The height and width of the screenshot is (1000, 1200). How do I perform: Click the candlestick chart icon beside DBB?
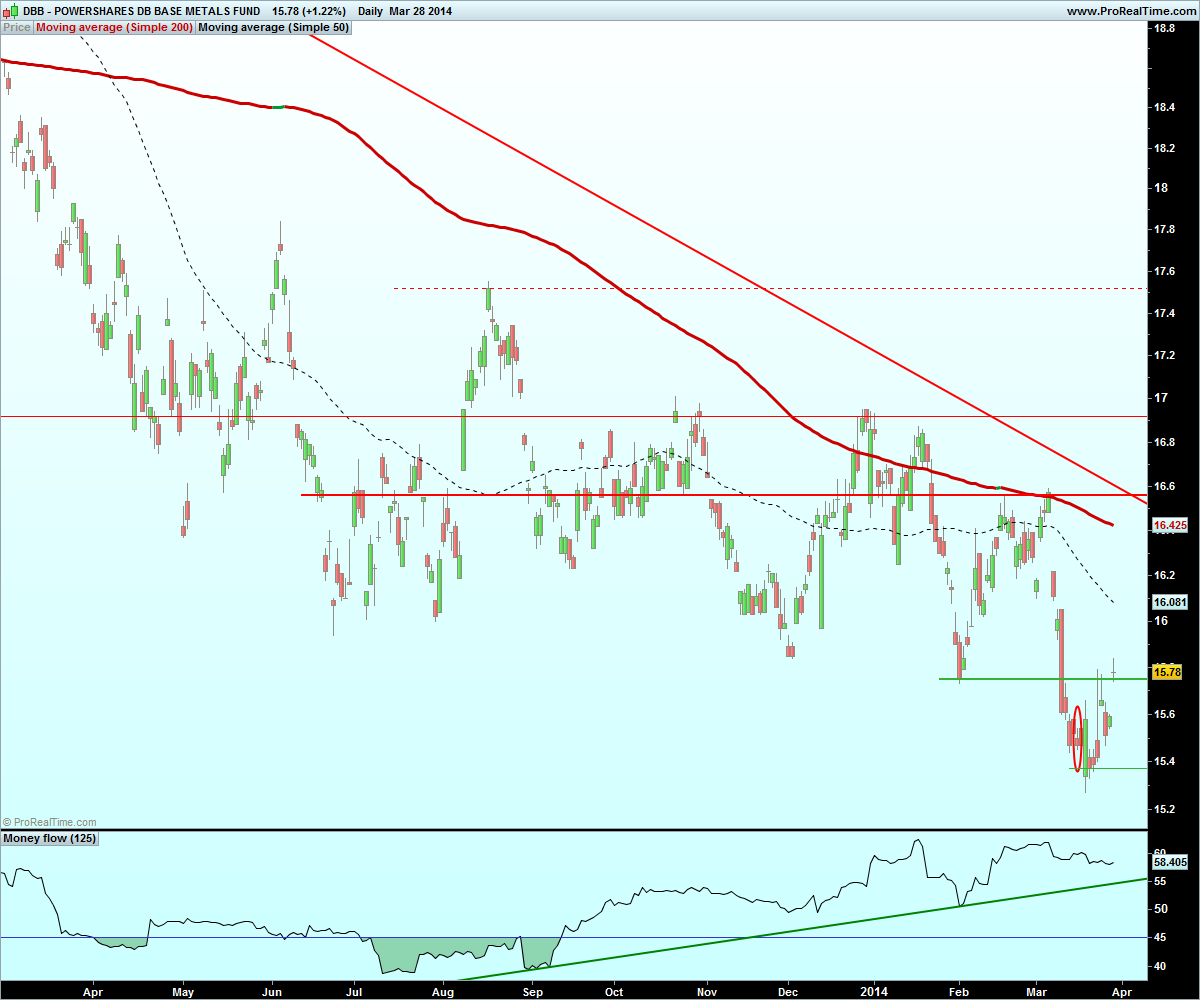pos(8,11)
